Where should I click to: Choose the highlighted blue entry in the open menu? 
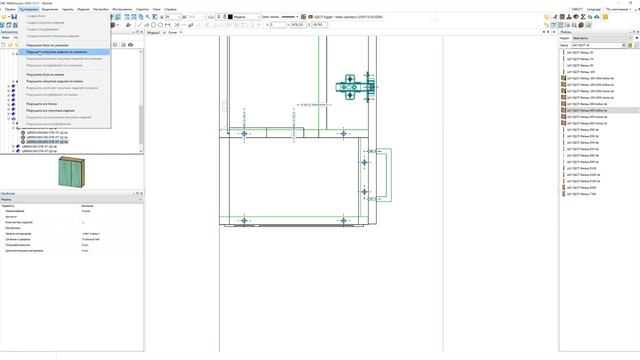[64, 52]
